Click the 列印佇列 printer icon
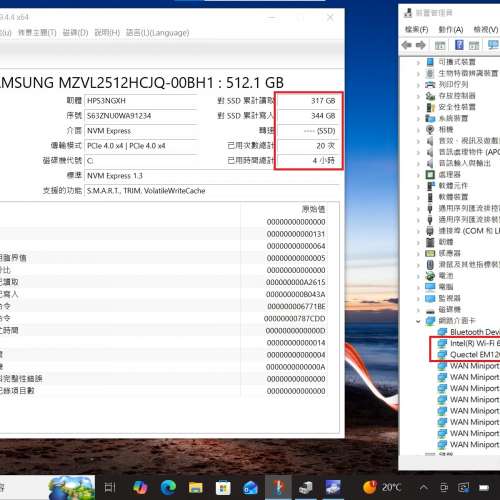 coord(430,85)
